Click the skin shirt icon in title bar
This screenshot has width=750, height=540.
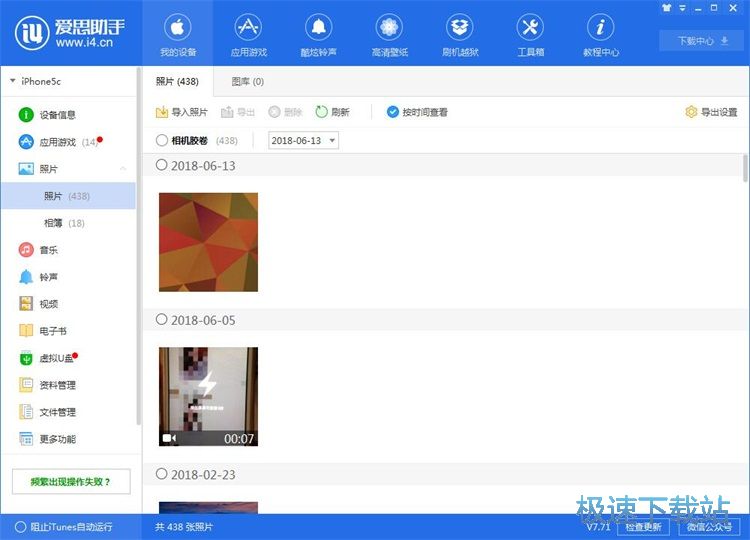point(667,8)
